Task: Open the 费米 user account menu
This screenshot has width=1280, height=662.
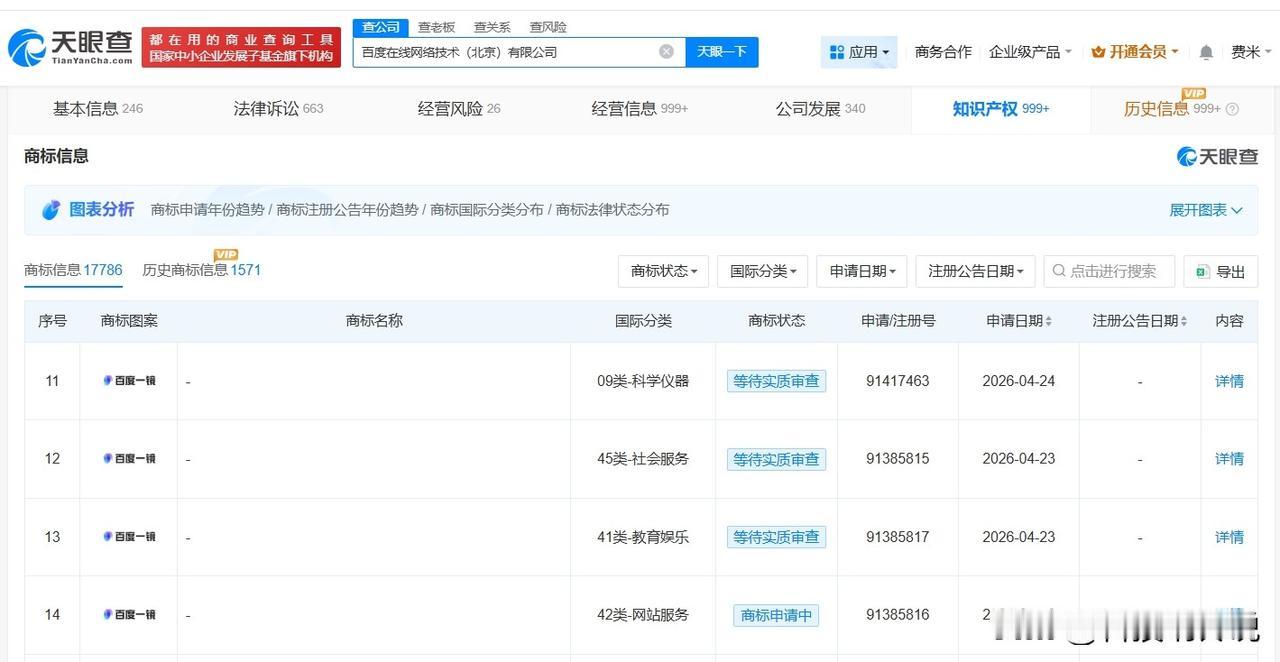Action: (1250, 52)
